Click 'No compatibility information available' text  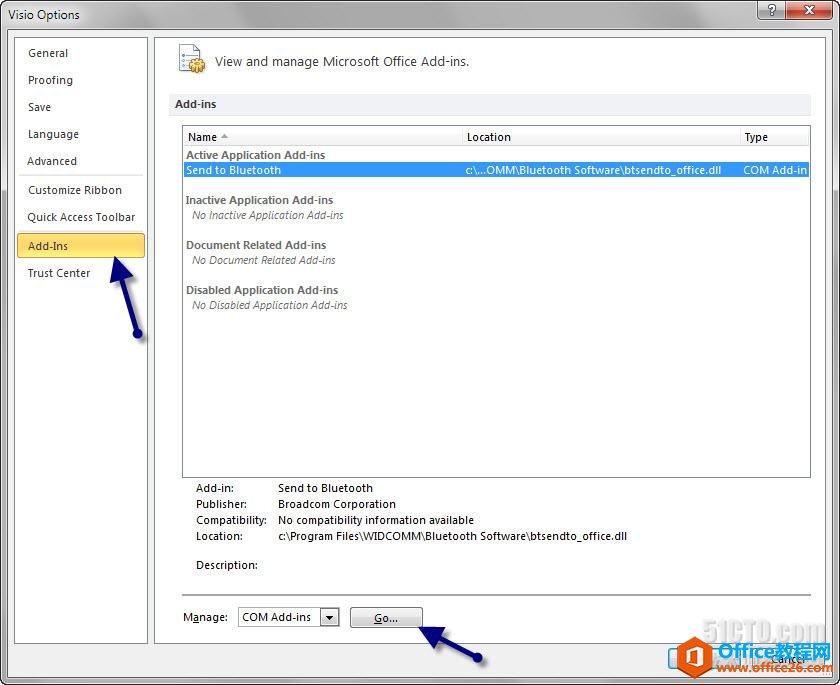point(376,521)
